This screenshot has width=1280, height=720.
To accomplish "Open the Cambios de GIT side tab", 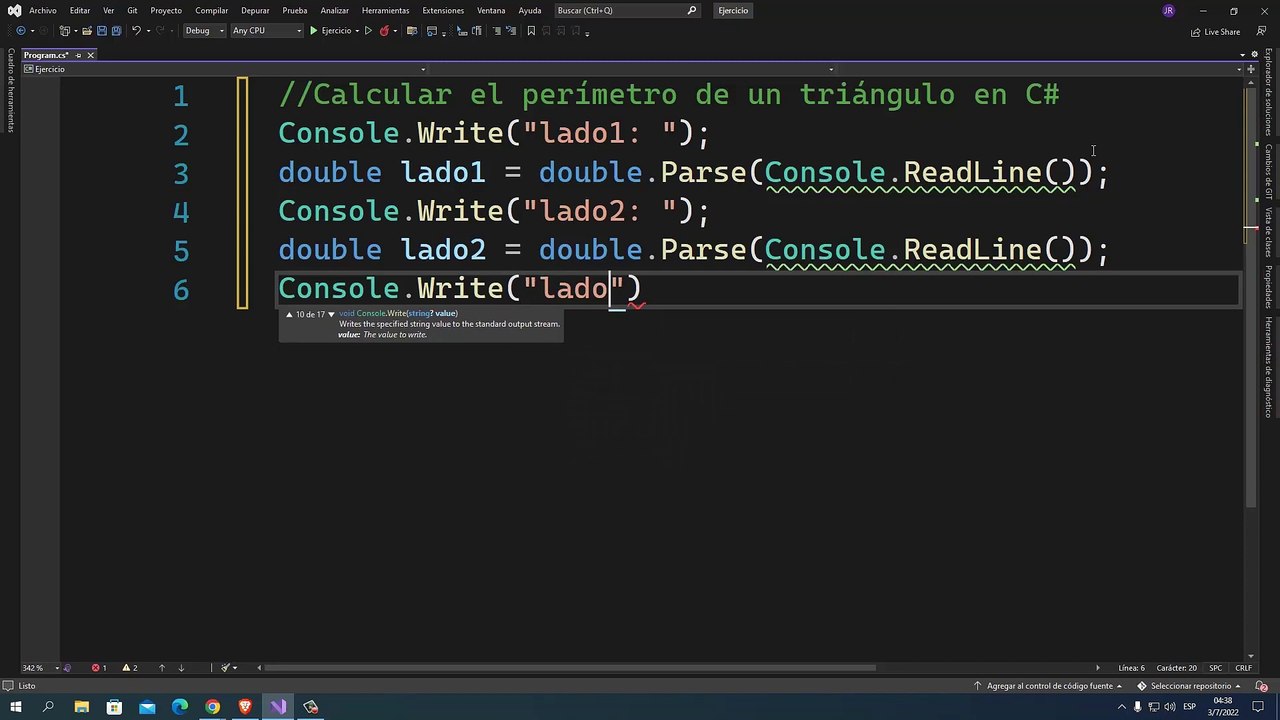I will (x=1268, y=172).
